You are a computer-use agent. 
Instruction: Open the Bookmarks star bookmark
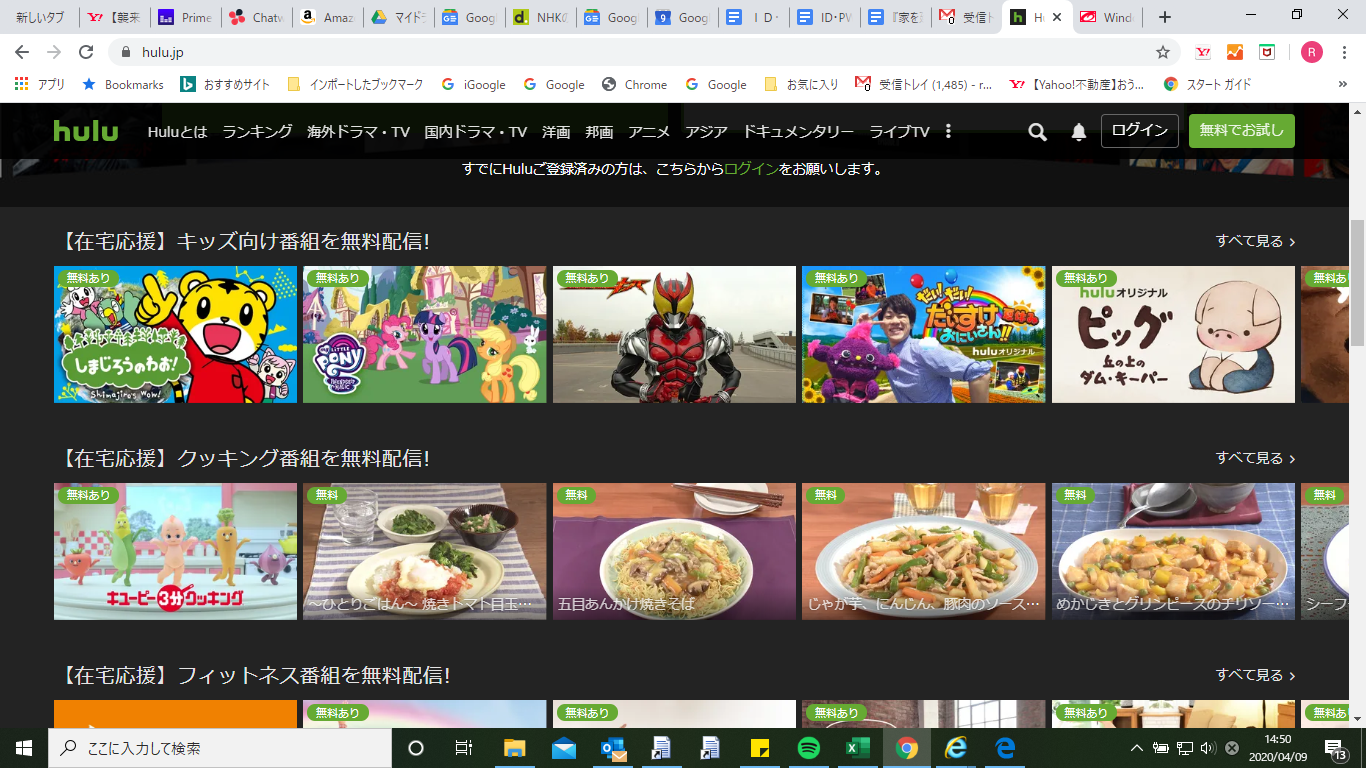[123, 85]
